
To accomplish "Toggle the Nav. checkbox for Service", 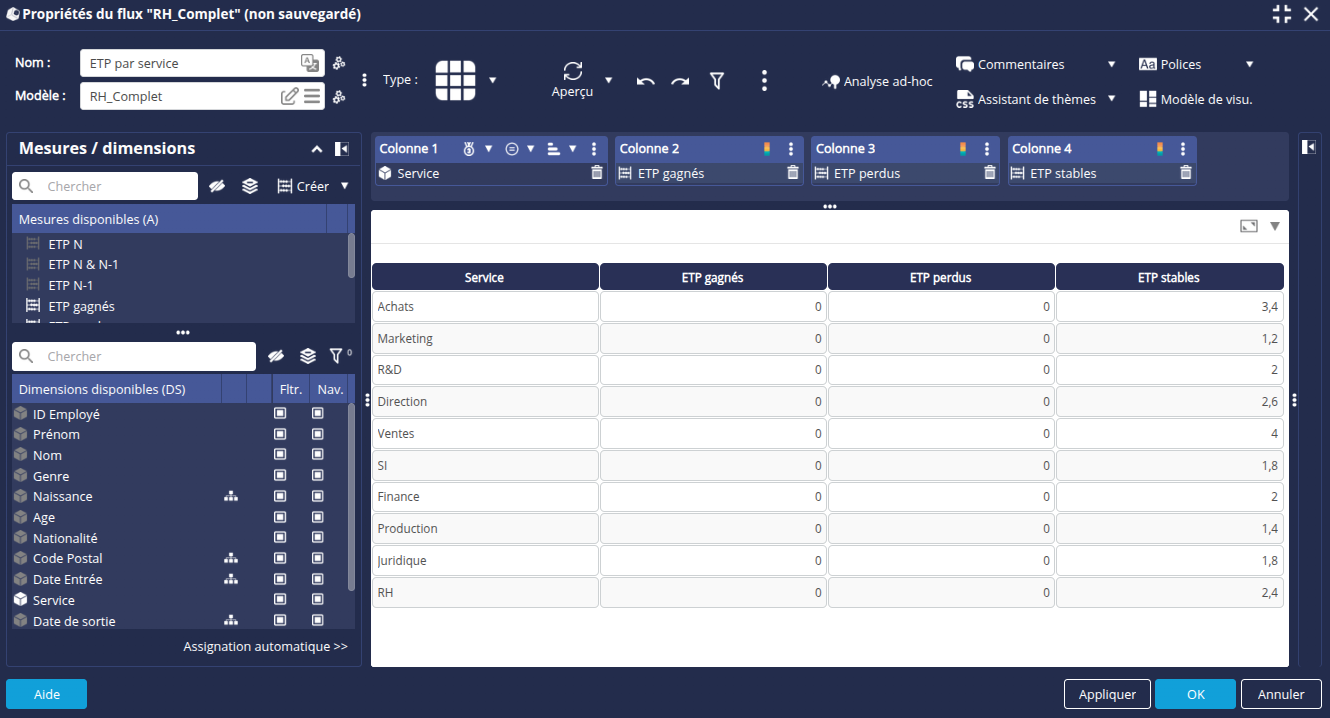I will click(x=318, y=600).
